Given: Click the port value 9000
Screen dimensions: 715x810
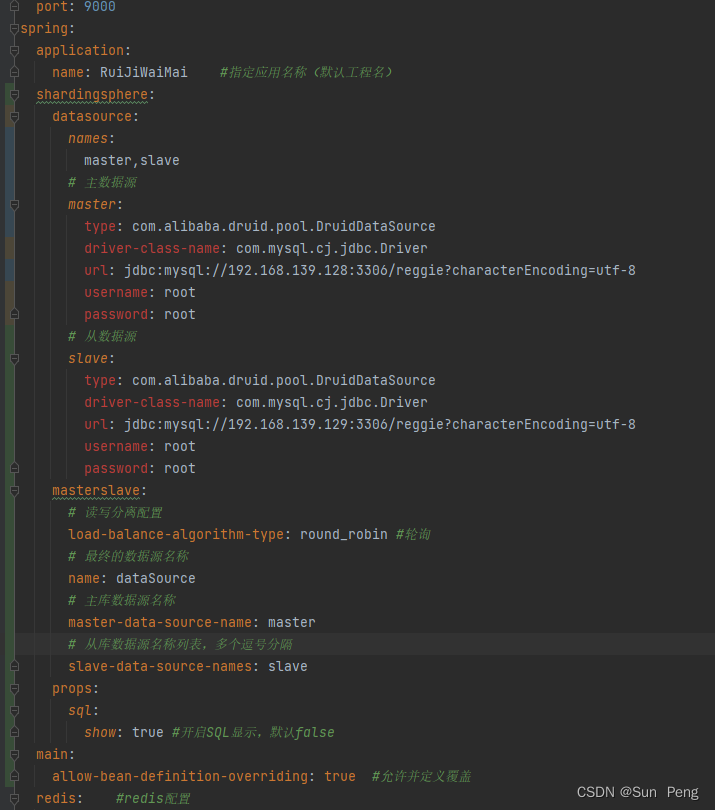Looking at the screenshot, I should coord(100,7).
